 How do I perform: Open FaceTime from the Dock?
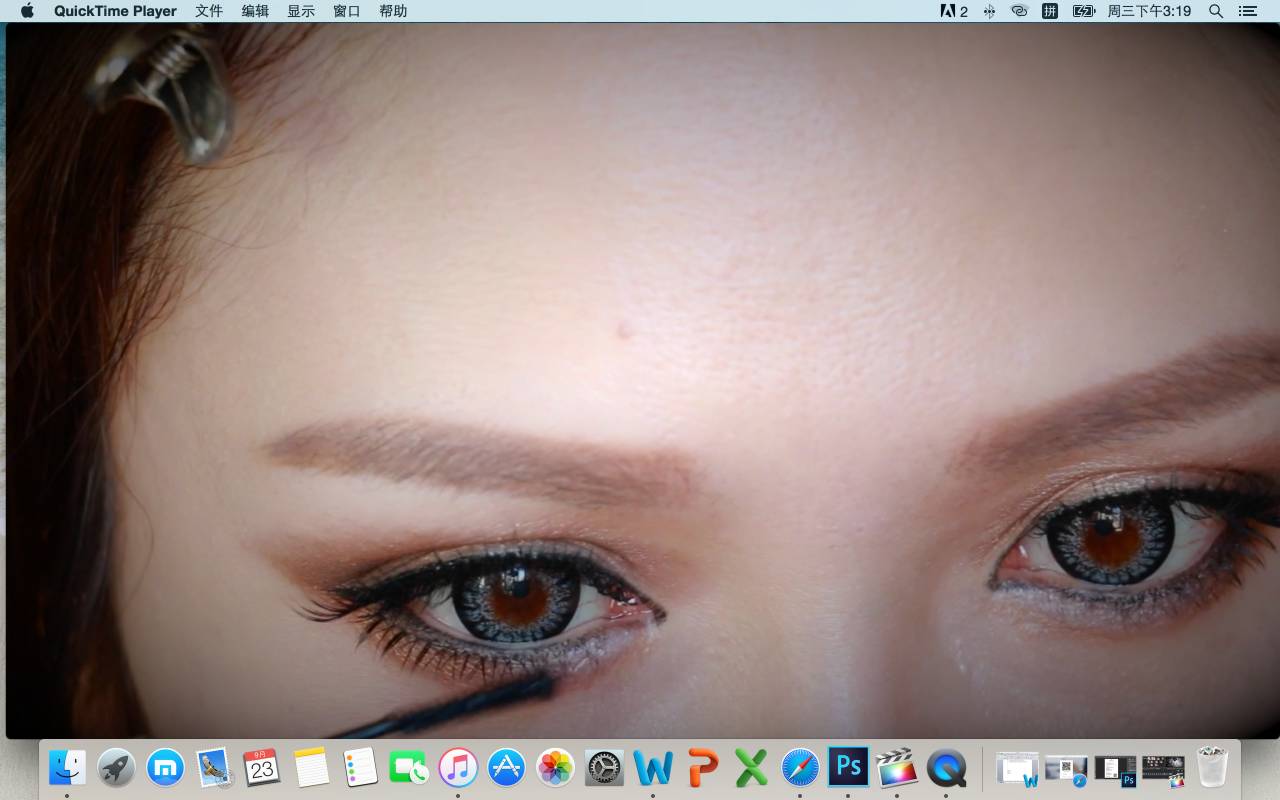(x=409, y=768)
